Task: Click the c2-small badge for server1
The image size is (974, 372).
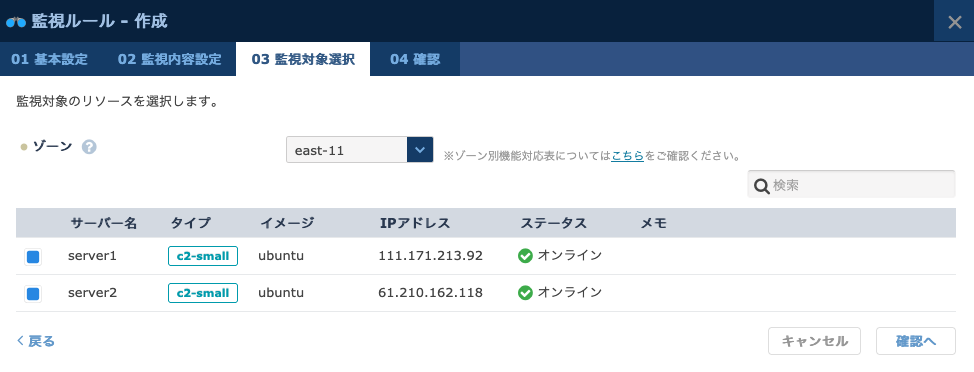Action: tap(203, 256)
